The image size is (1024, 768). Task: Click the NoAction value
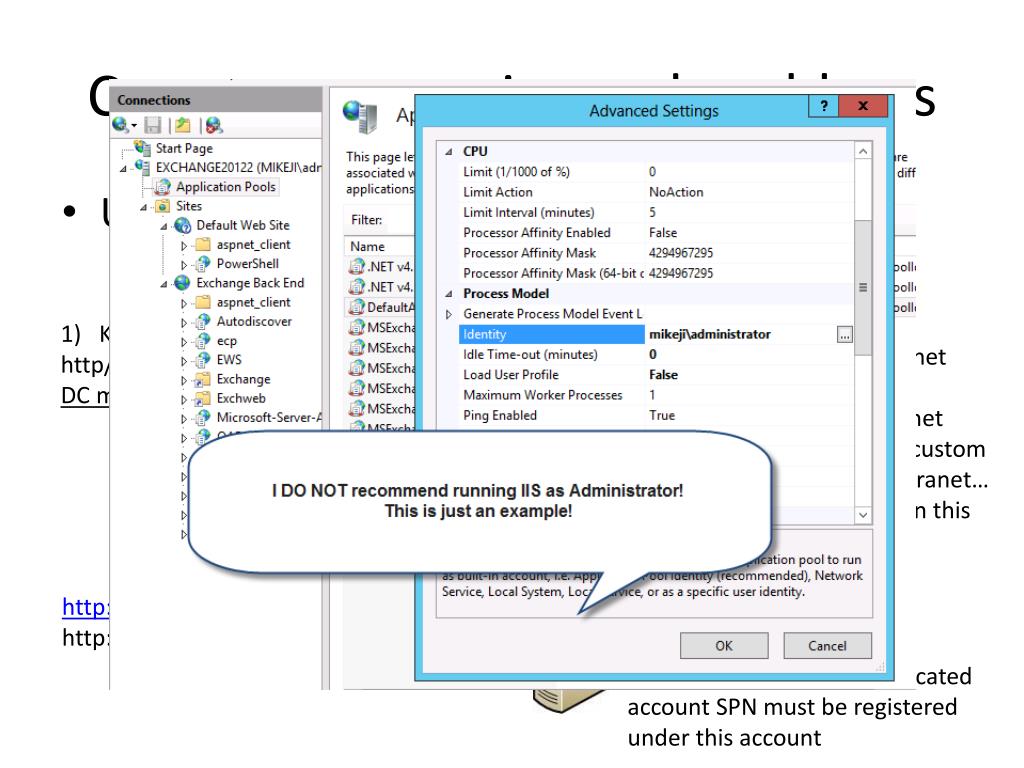[x=676, y=192]
